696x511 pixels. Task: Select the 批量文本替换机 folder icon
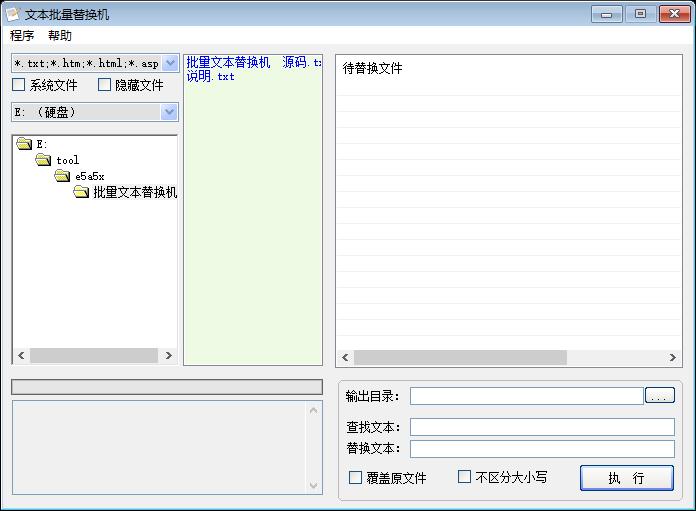point(81,192)
